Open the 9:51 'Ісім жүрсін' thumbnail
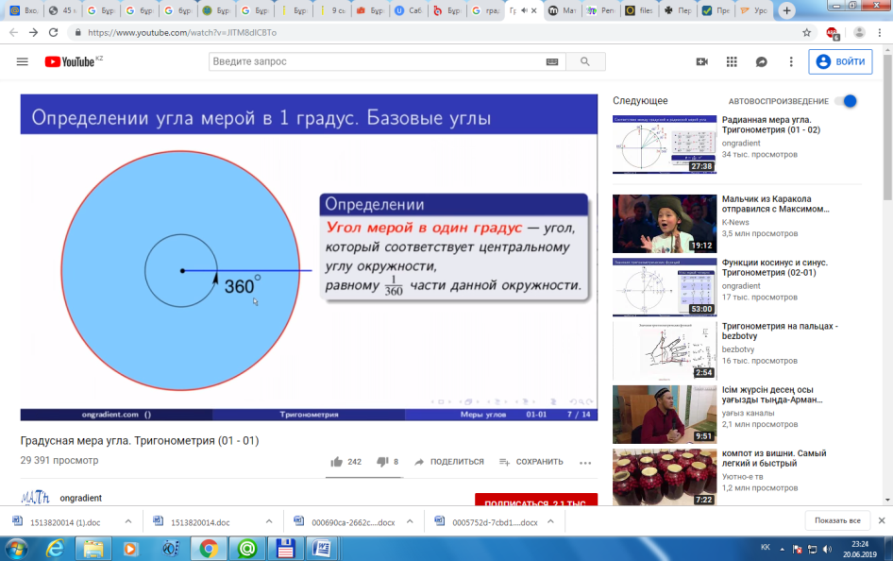 point(664,415)
